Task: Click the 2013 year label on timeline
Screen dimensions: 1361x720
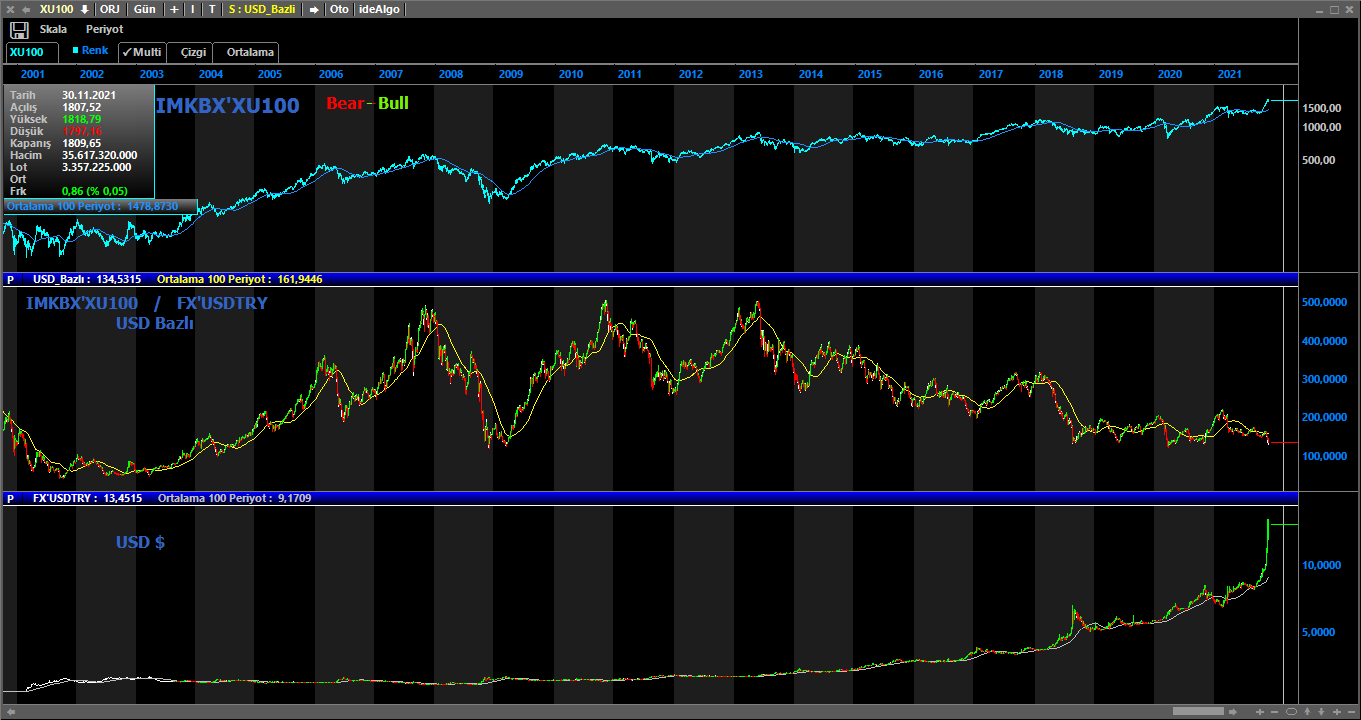Action: (750, 74)
